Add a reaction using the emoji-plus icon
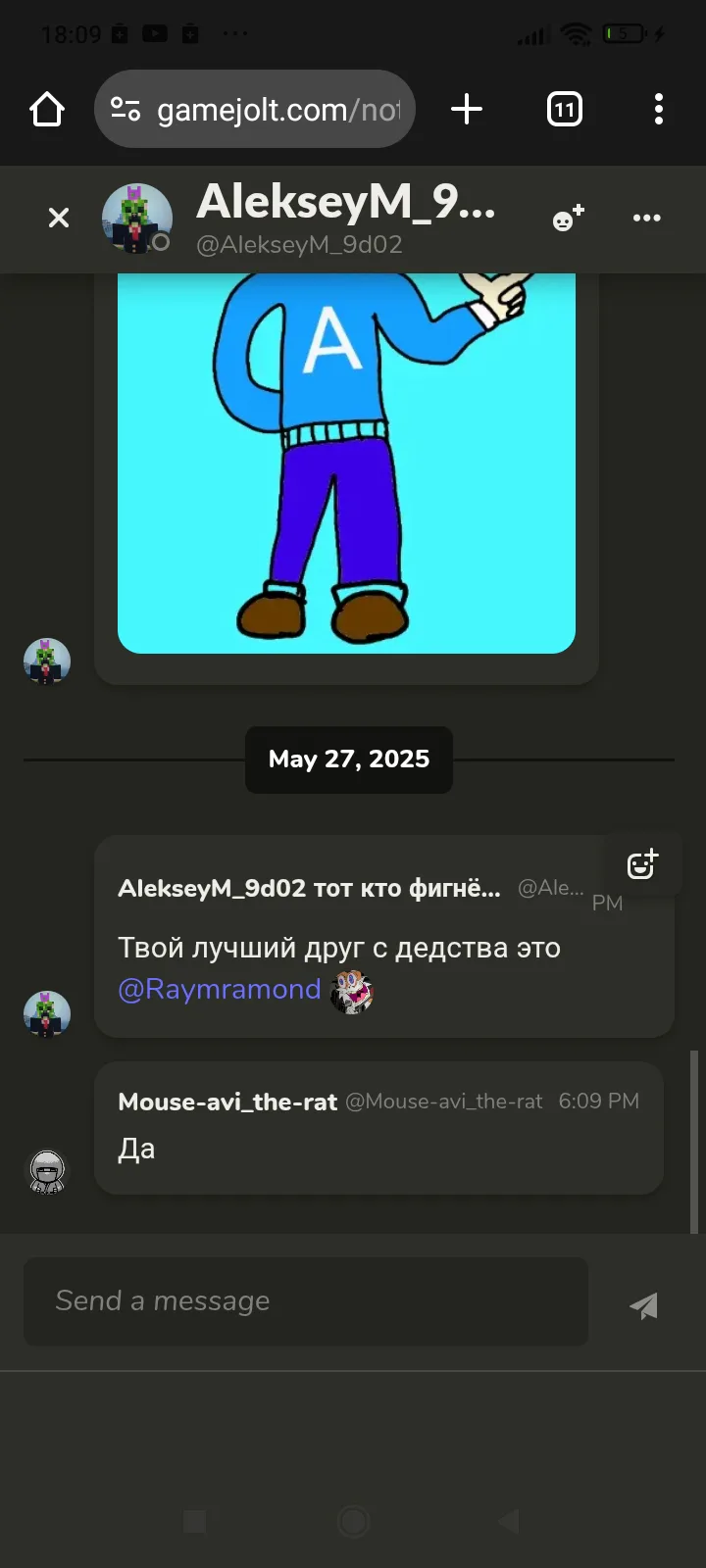The height and width of the screenshot is (1568, 706). [x=642, y=864]
